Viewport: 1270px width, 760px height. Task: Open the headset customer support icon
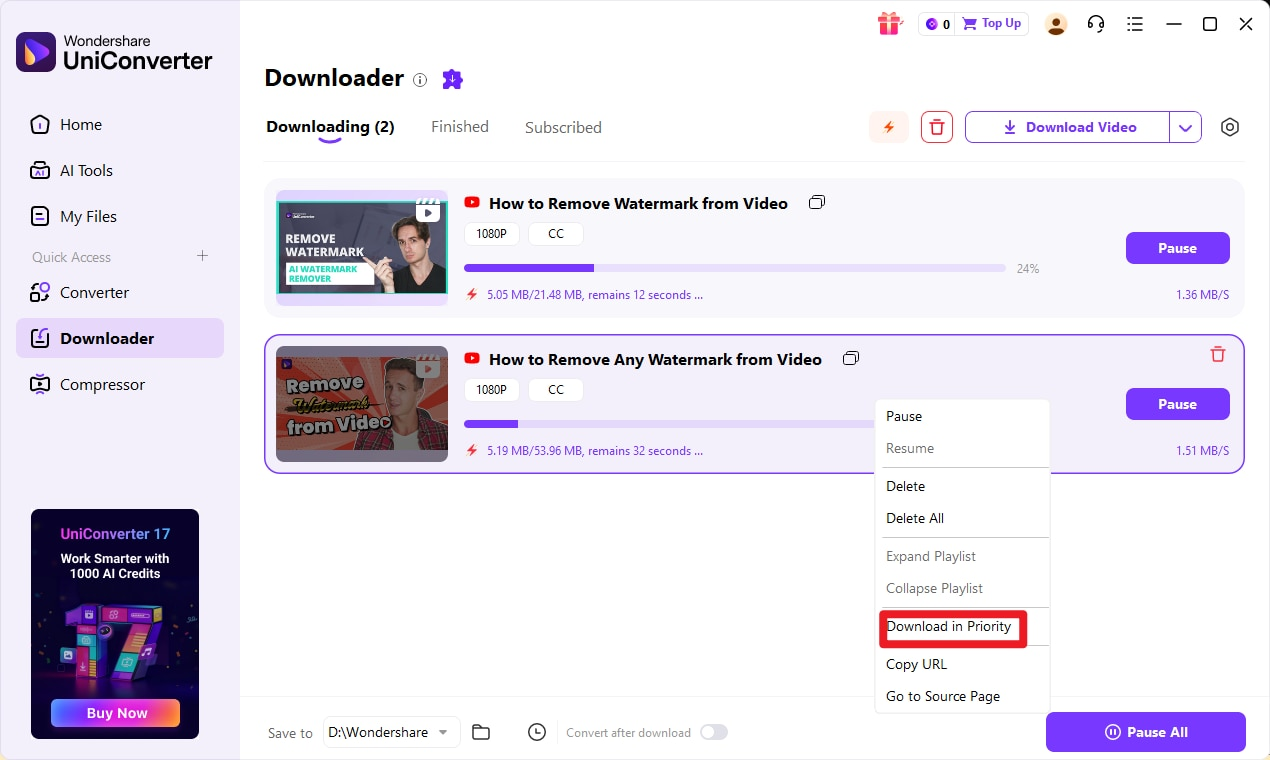coord(1096,24)
